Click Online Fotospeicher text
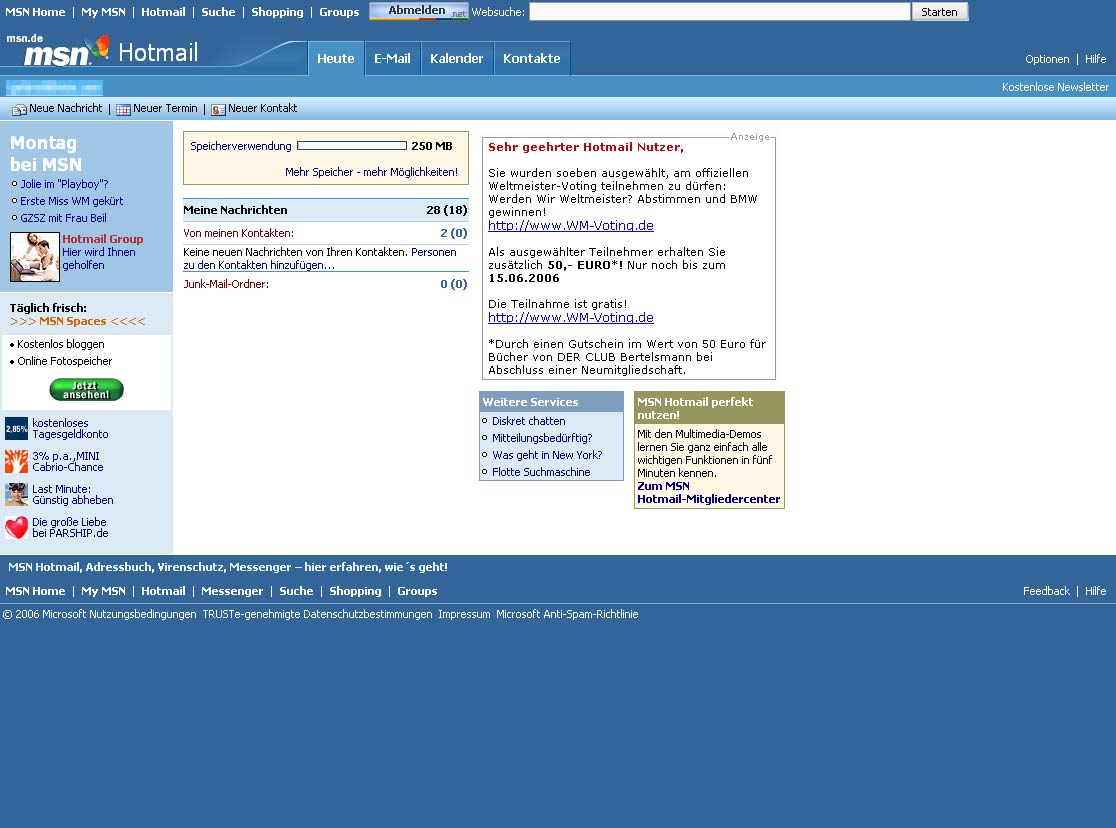Viewport: 1116px width, 828px height. tap(65, 361)
